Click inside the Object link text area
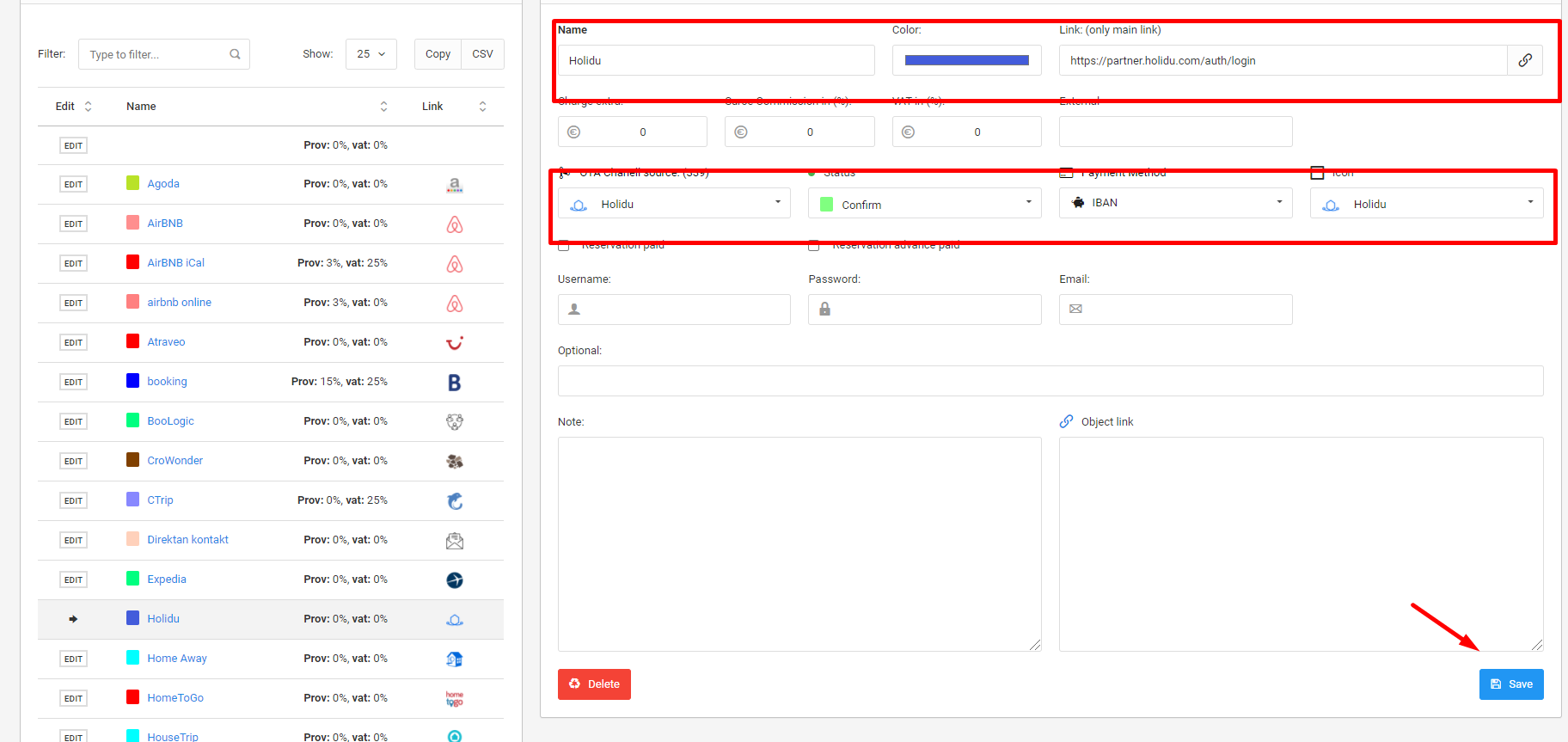 coord(1302,544)
